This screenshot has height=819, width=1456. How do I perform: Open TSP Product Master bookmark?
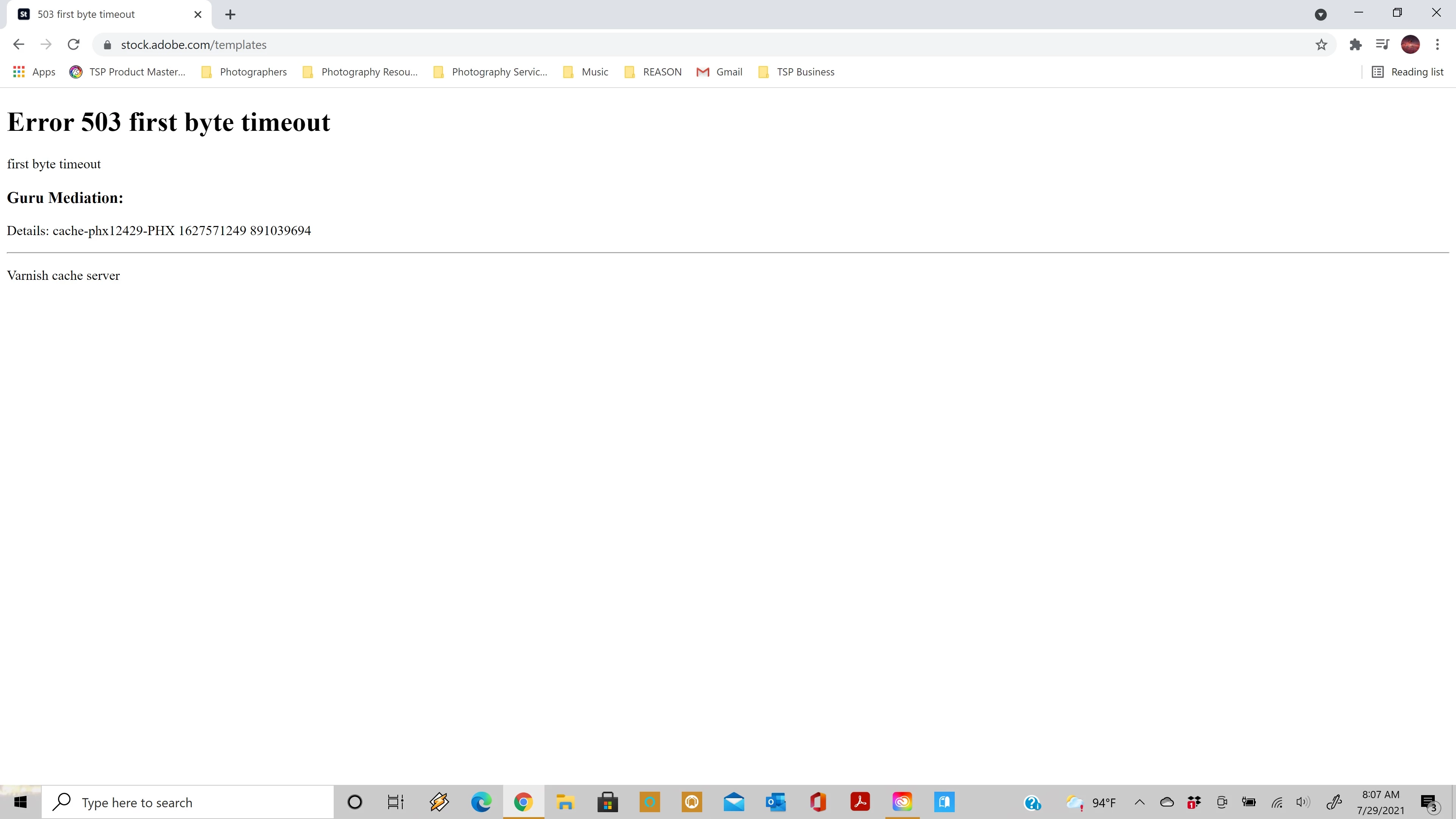(128, 72)
